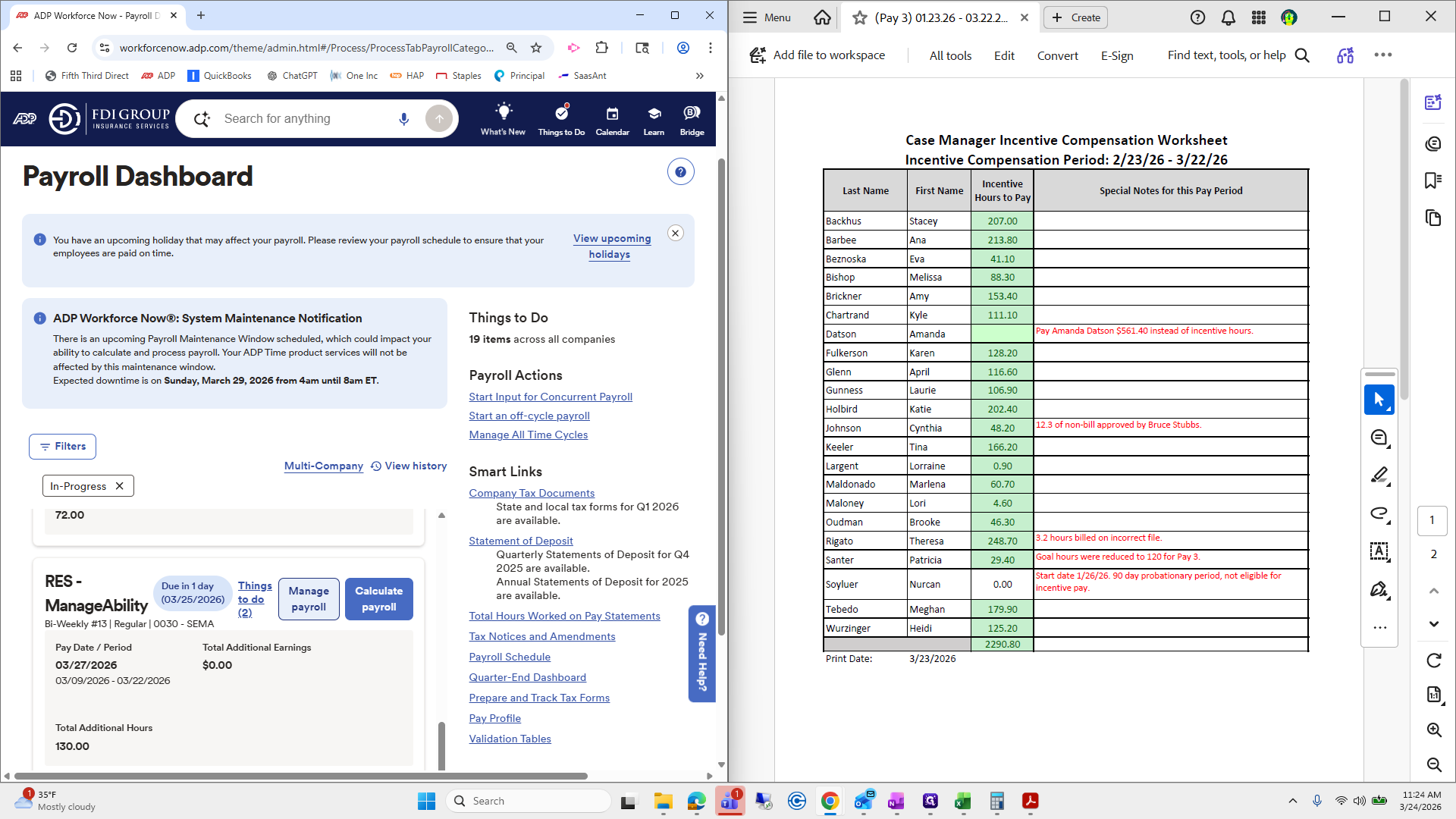The height and width of the screenshot is (819, 1456).
Task: Click the Windows taskbar search field
Action: 529,800
